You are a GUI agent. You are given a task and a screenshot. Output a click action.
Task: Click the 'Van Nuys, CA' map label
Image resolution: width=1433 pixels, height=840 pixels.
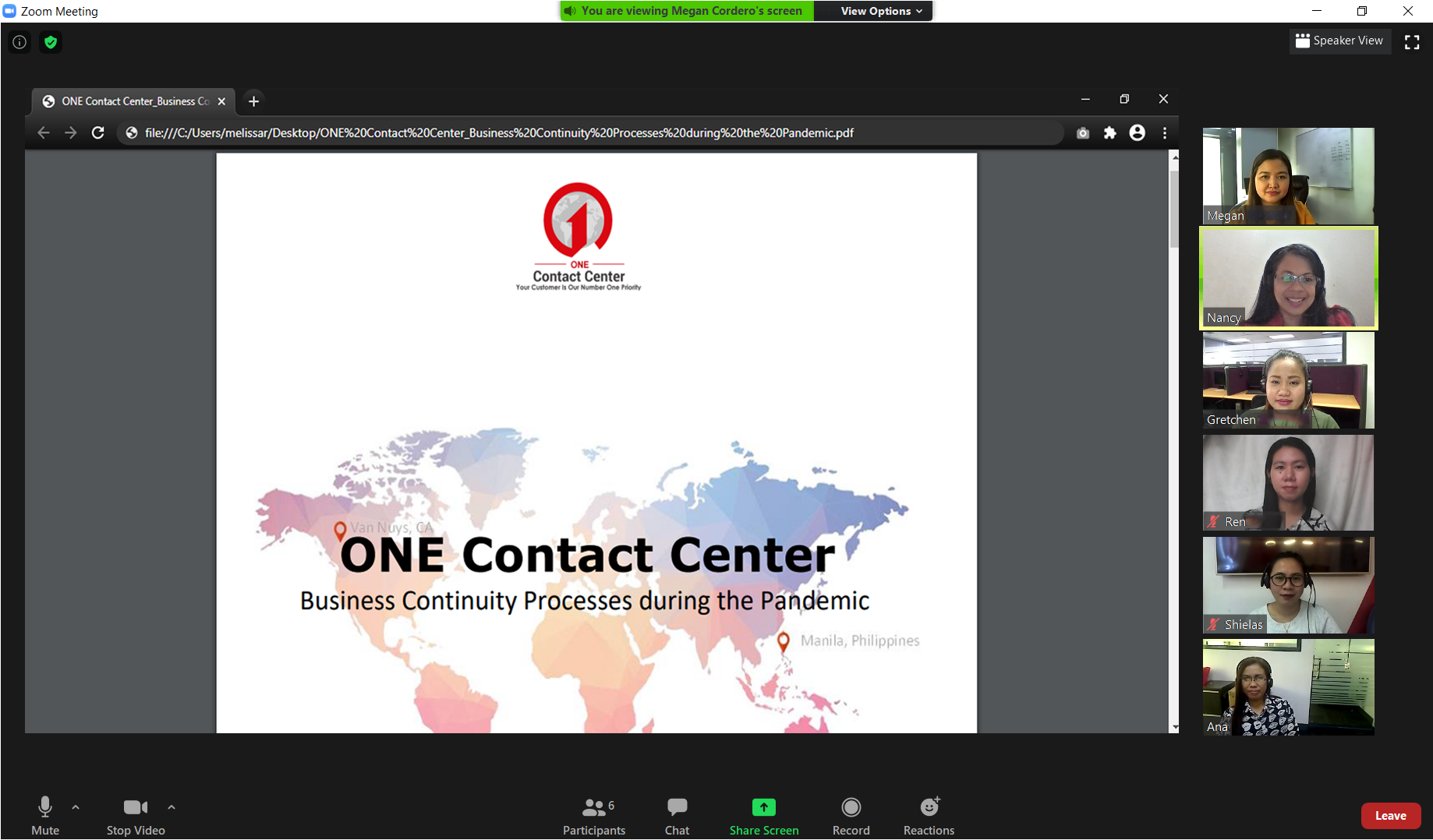click(x=391, y=528)
